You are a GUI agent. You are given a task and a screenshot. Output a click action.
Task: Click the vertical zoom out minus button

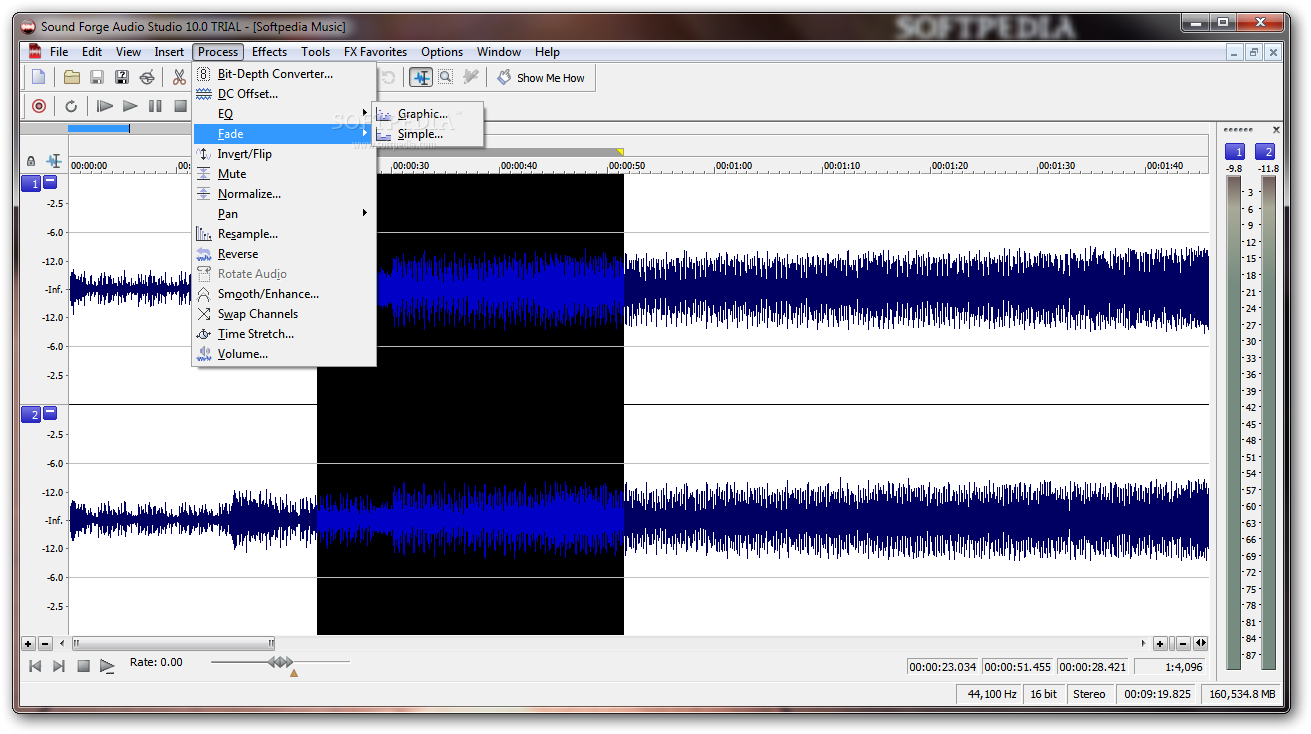pos(45,644)
